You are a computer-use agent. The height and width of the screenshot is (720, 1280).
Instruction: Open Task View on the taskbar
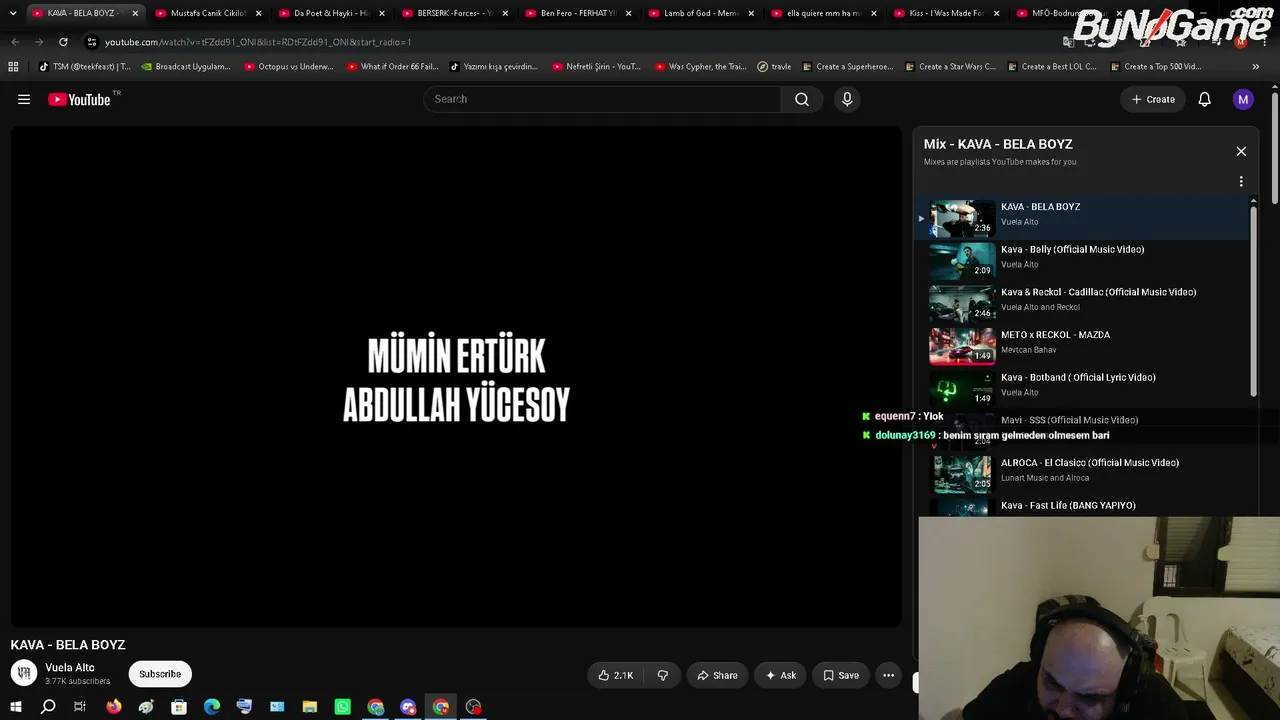click(x=80, y=707)
